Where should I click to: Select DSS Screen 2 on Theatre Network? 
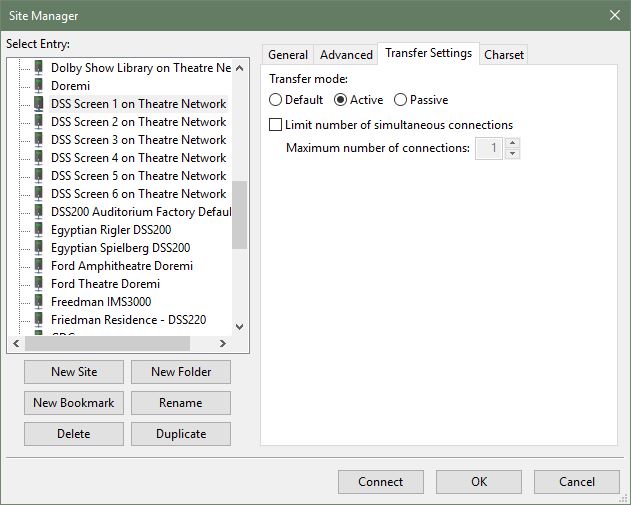[138, 122]
